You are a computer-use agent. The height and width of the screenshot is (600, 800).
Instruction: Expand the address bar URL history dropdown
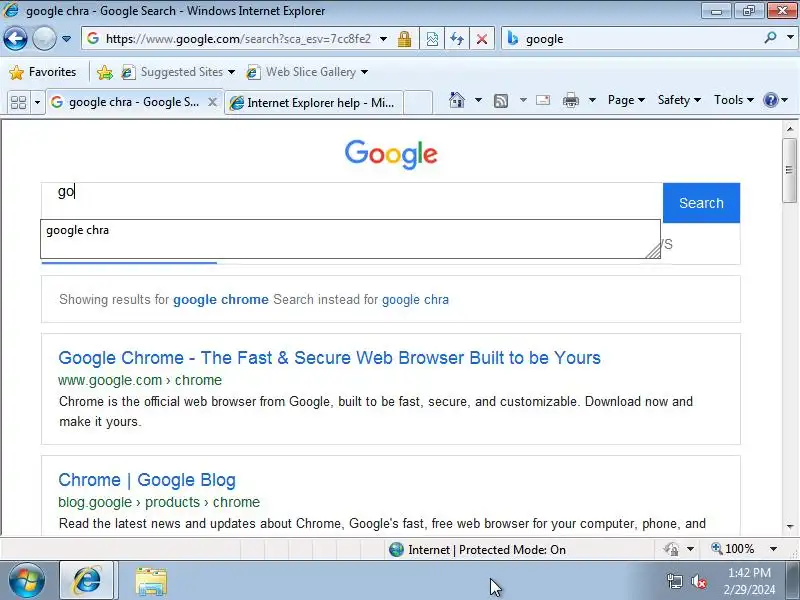(x=383, y=39)
